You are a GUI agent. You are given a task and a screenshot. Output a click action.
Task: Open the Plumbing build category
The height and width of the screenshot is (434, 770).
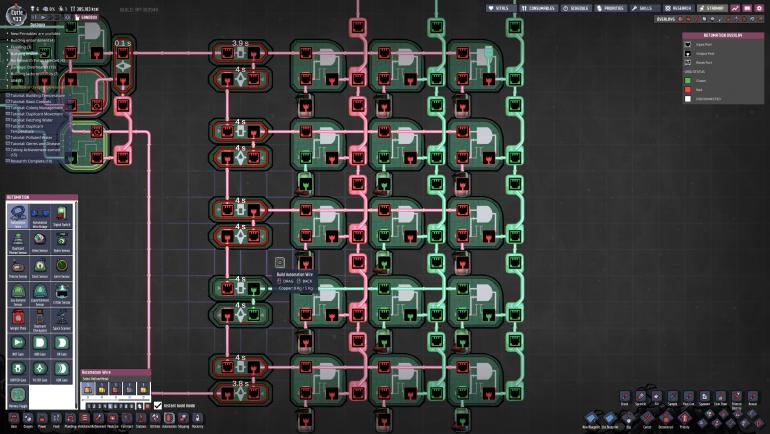(70, 419)
